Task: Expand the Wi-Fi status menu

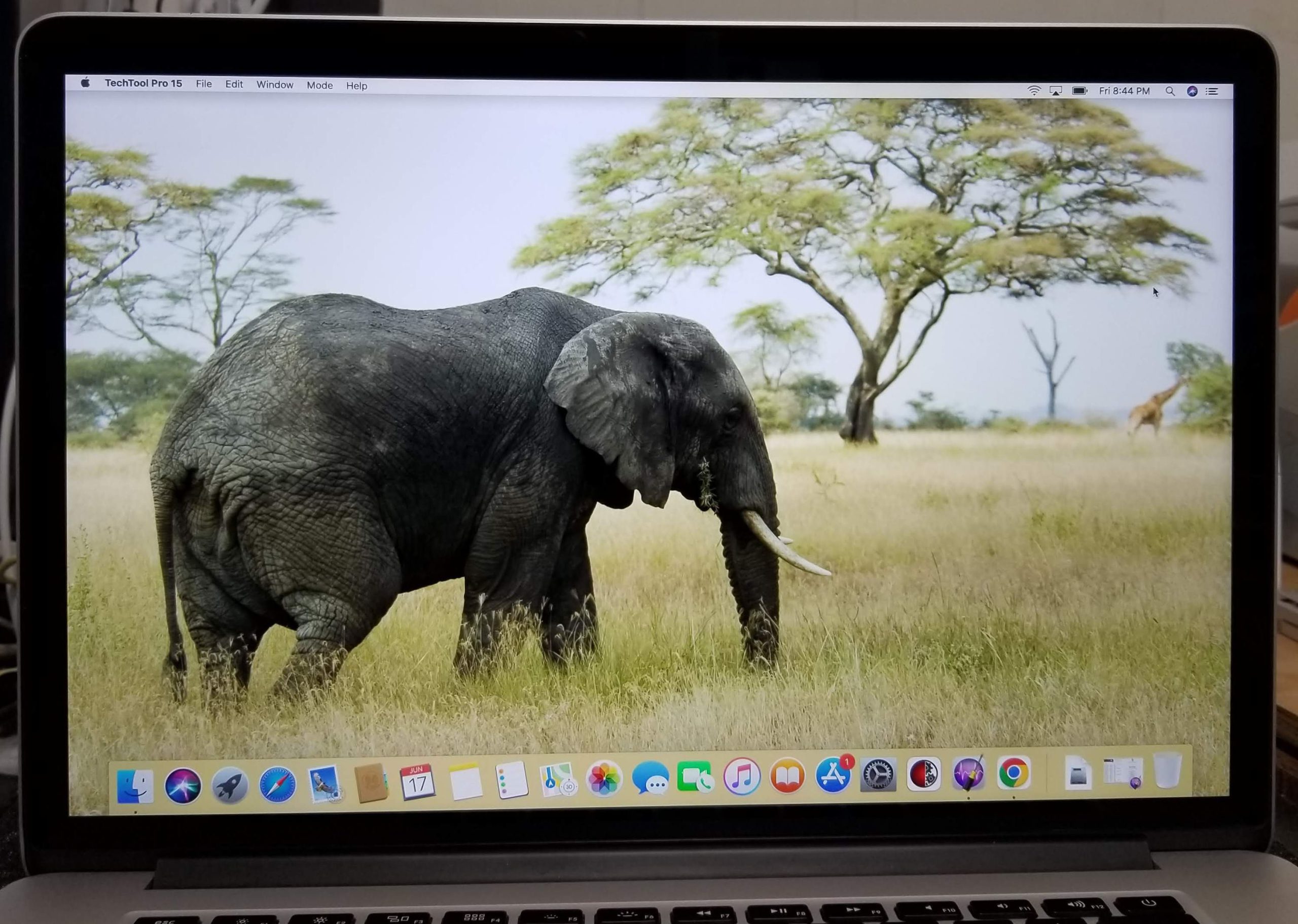Action: tap(1034, 91)
